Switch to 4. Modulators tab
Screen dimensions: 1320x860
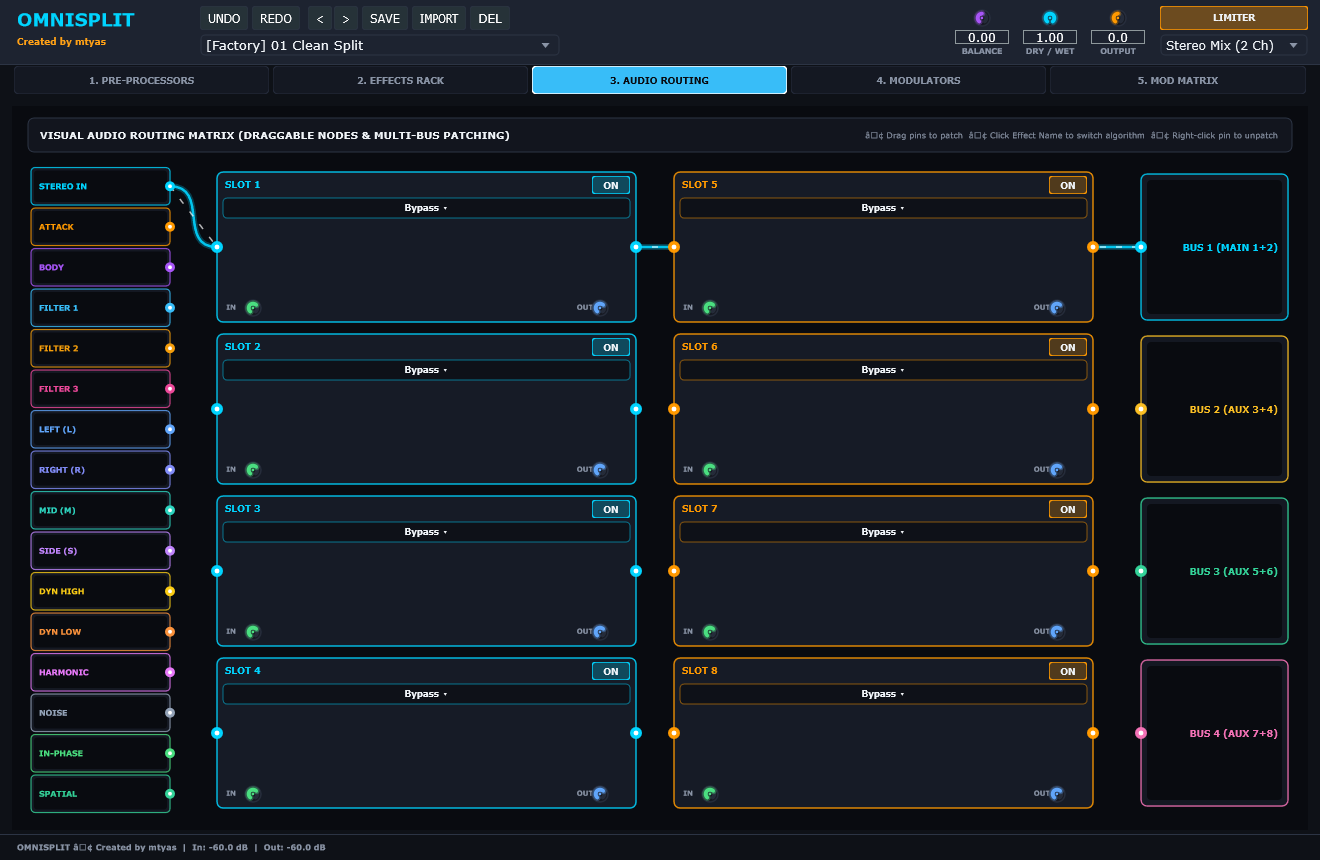(x=918, y=80)
